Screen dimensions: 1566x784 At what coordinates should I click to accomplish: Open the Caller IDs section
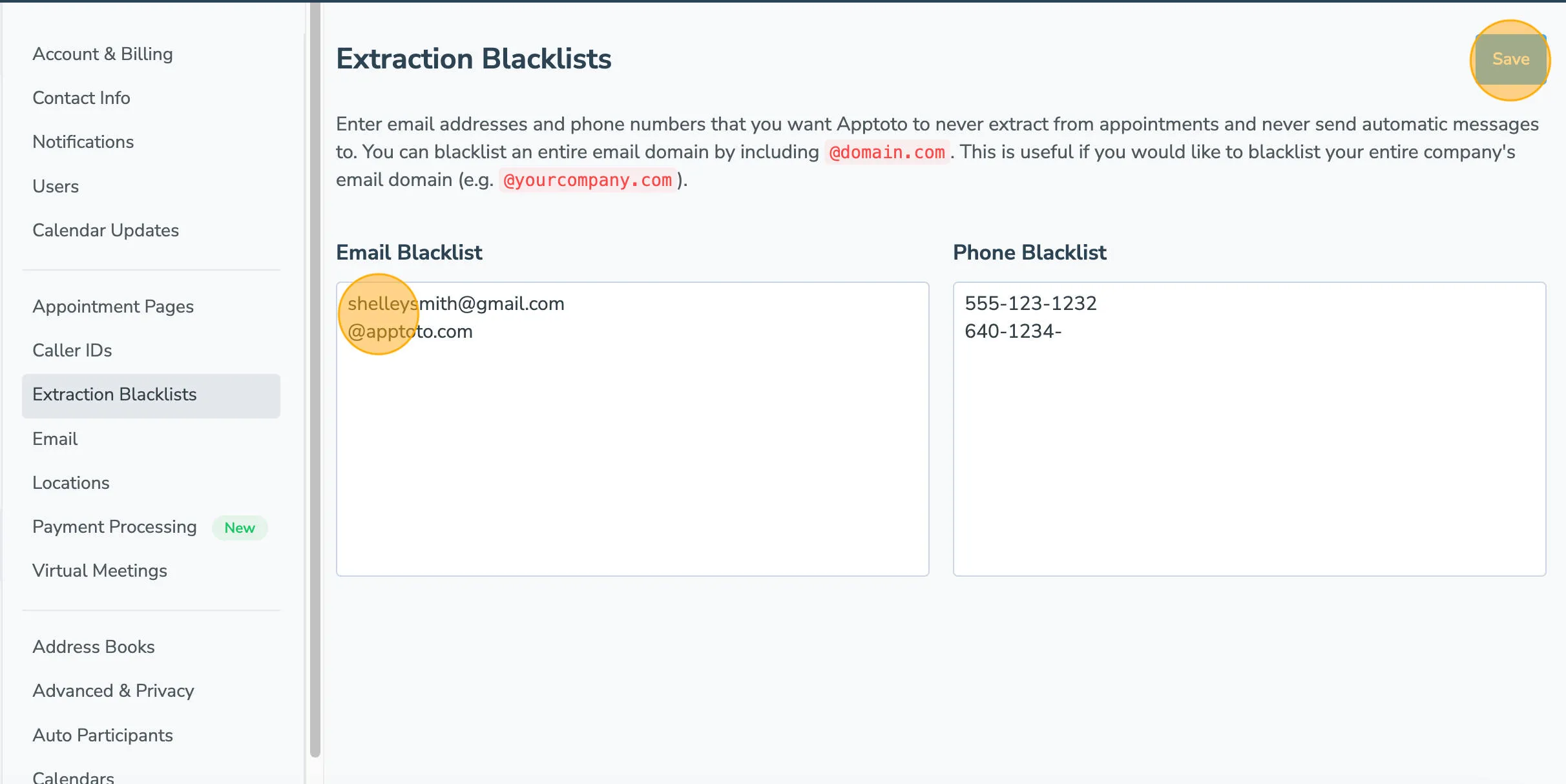[72, 350]
